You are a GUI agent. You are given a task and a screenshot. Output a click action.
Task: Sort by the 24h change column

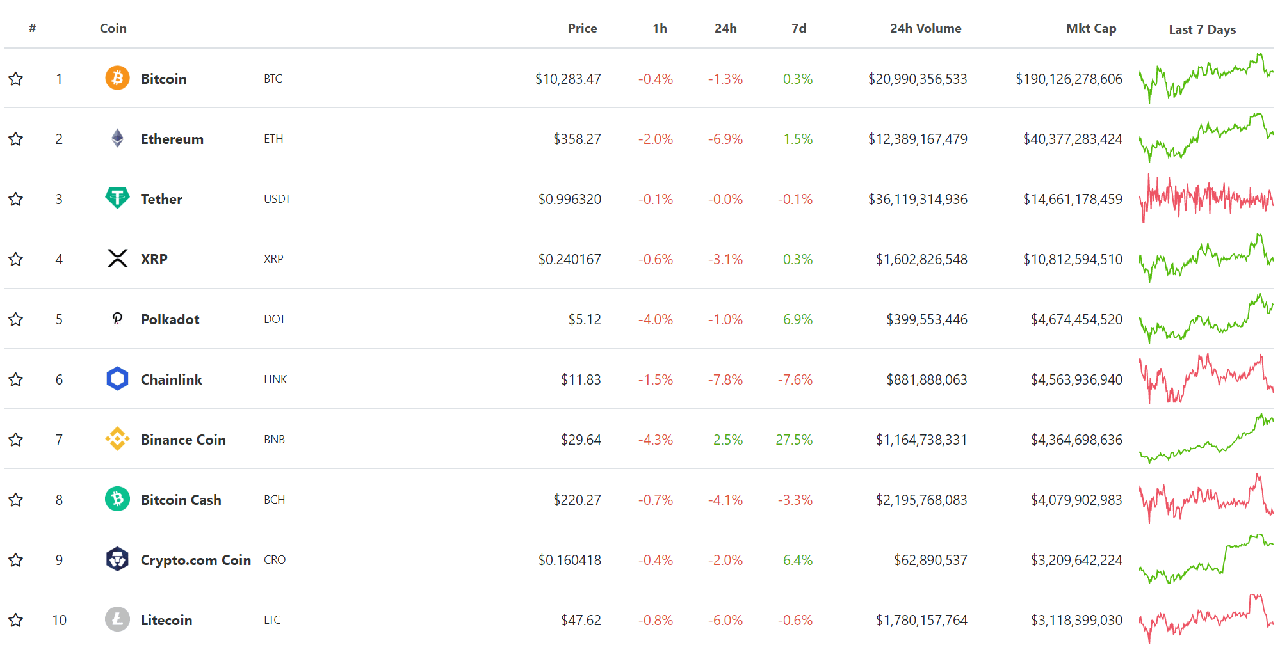pyautogui.click(x=726, y=28)
